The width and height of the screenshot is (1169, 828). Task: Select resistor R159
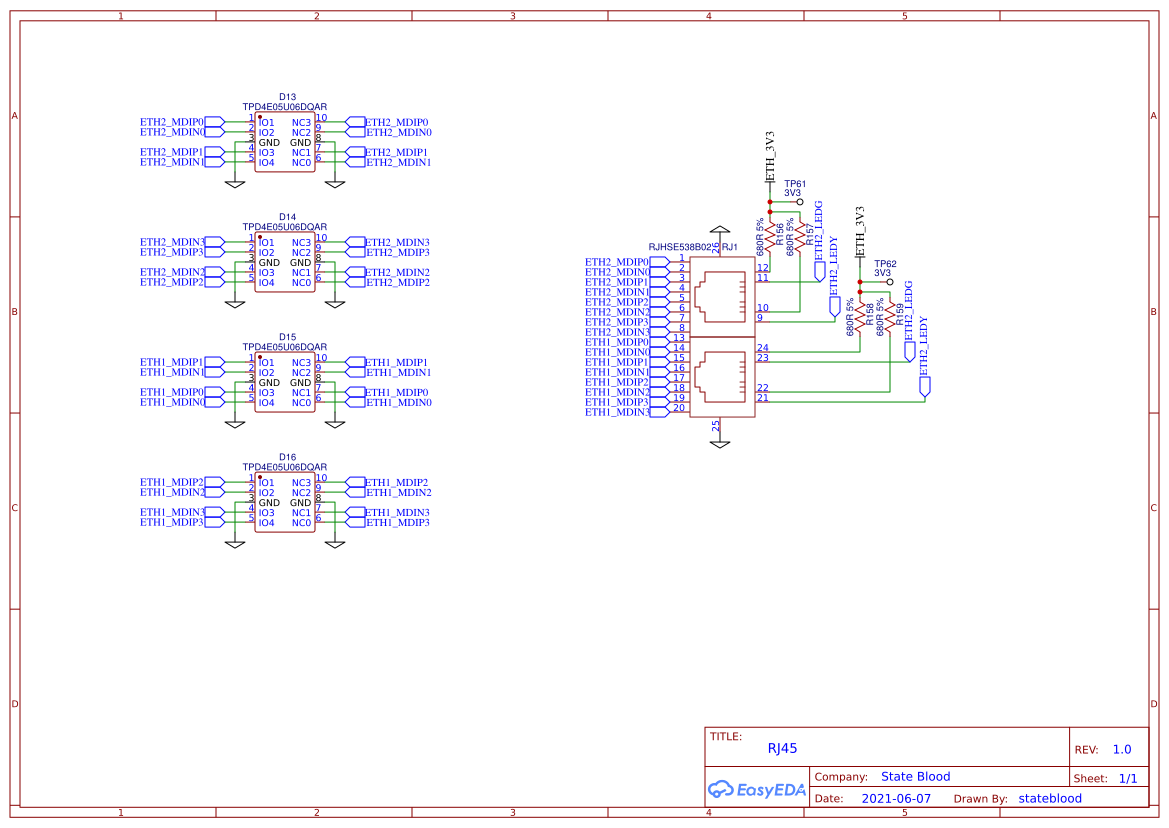889,319
